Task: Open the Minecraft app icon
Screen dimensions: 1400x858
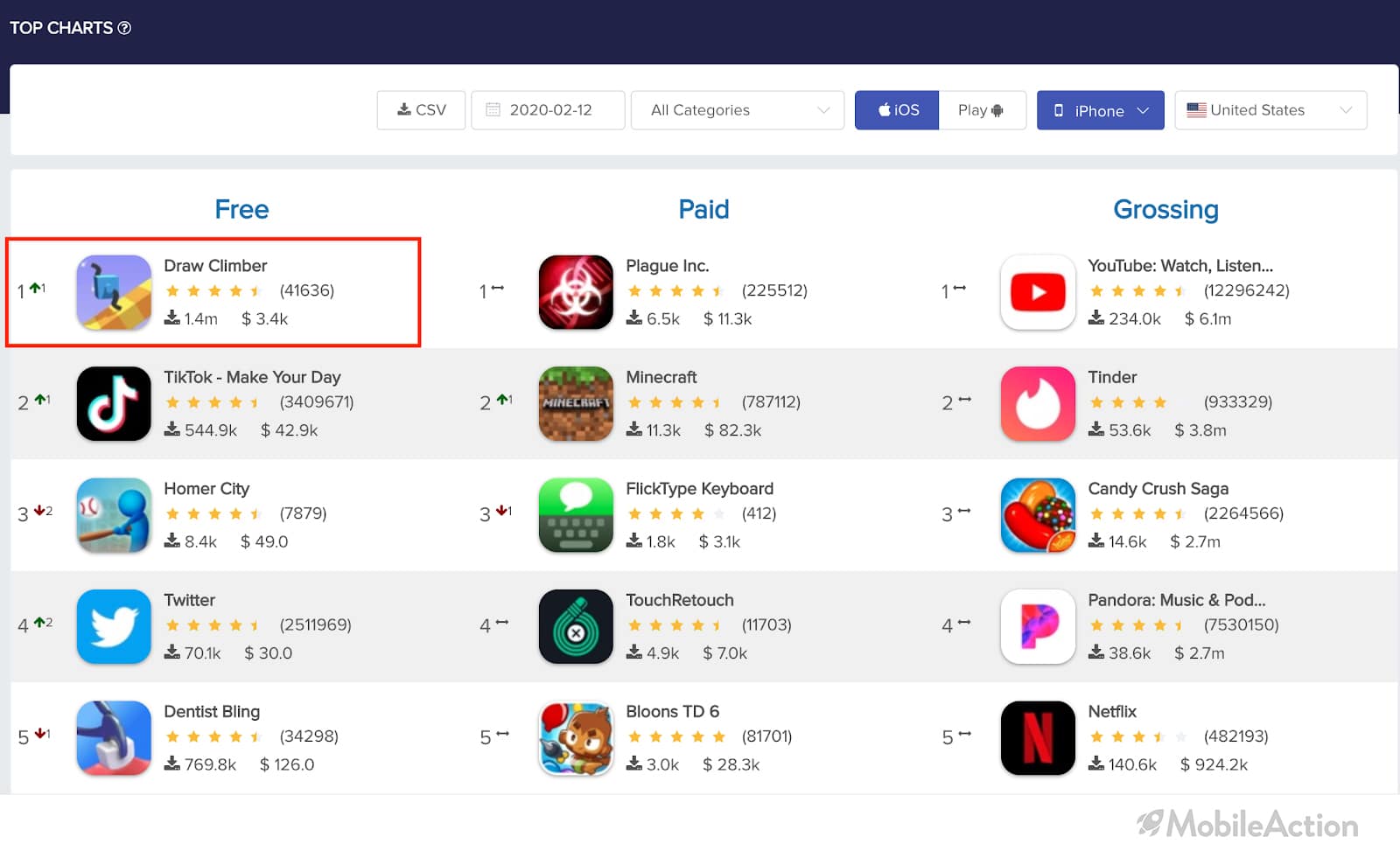Action: coord(576,403)
